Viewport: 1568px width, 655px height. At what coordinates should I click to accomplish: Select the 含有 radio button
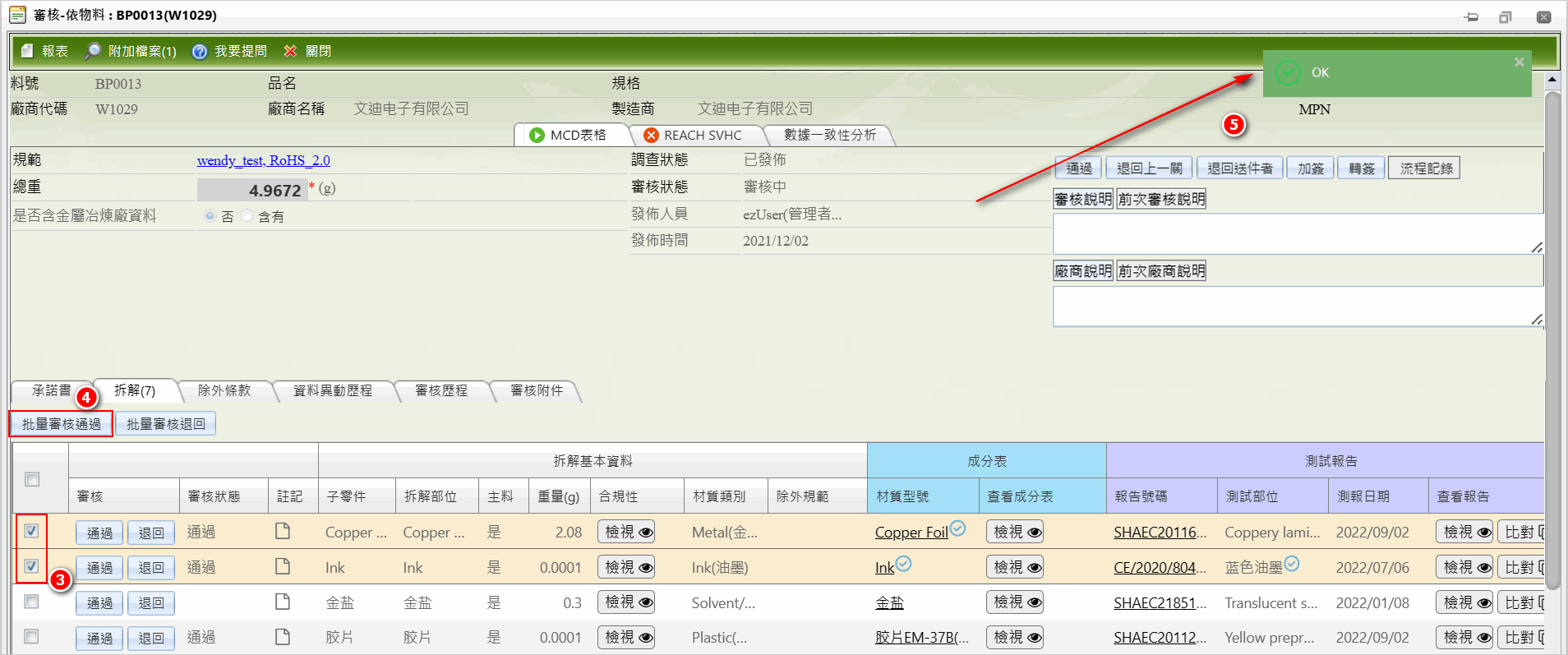click(x=247, y=215)
